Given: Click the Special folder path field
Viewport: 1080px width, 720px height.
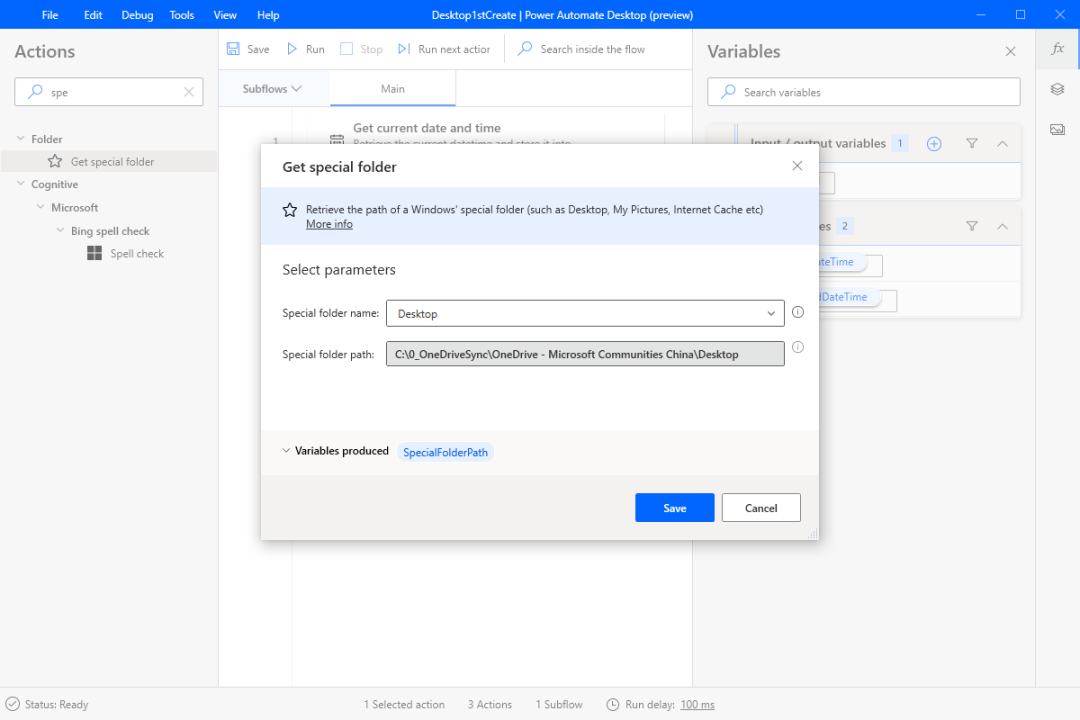Looking at the screenshot, I should coord(585,354).
